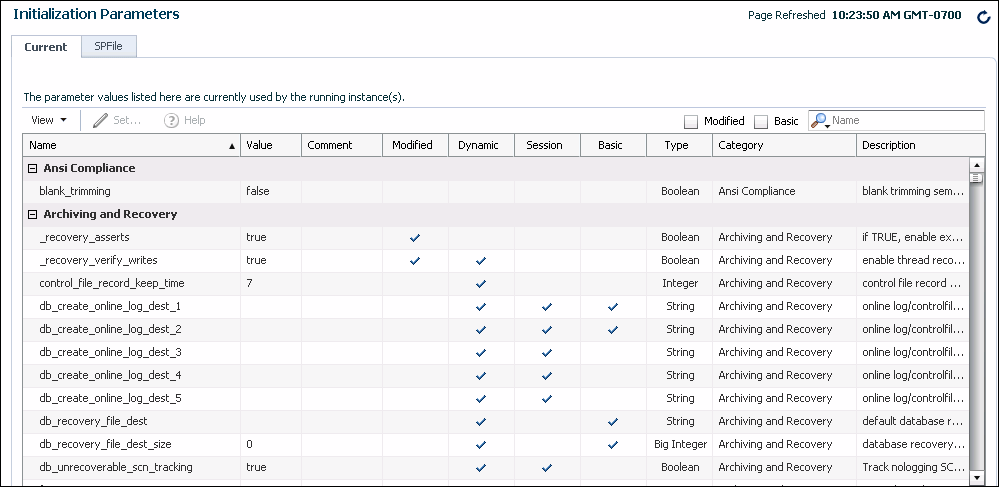Click the Category column header

pyautogui.click(x=784, y=145)
